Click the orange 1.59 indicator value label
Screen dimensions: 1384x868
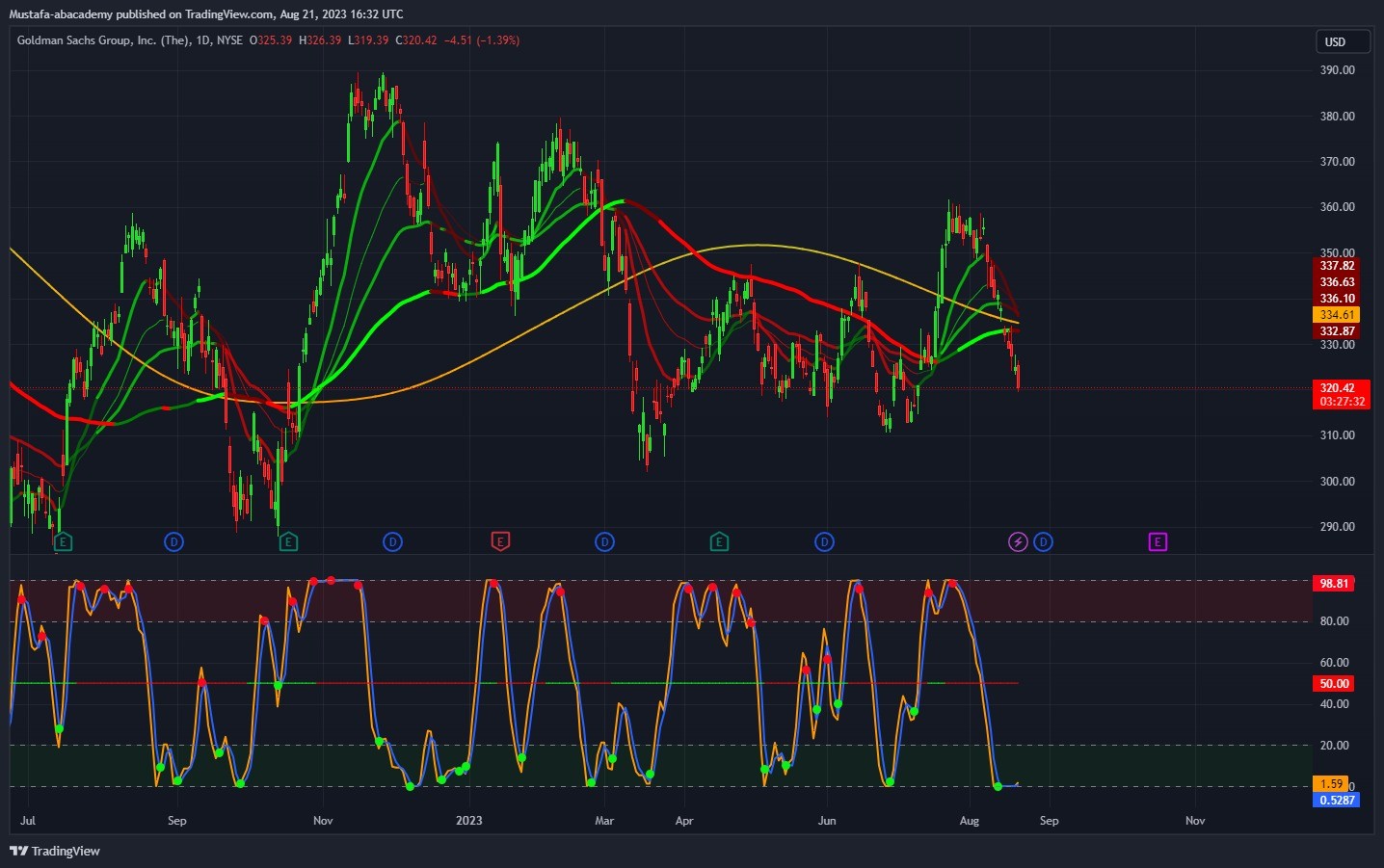click(1331, 784)
